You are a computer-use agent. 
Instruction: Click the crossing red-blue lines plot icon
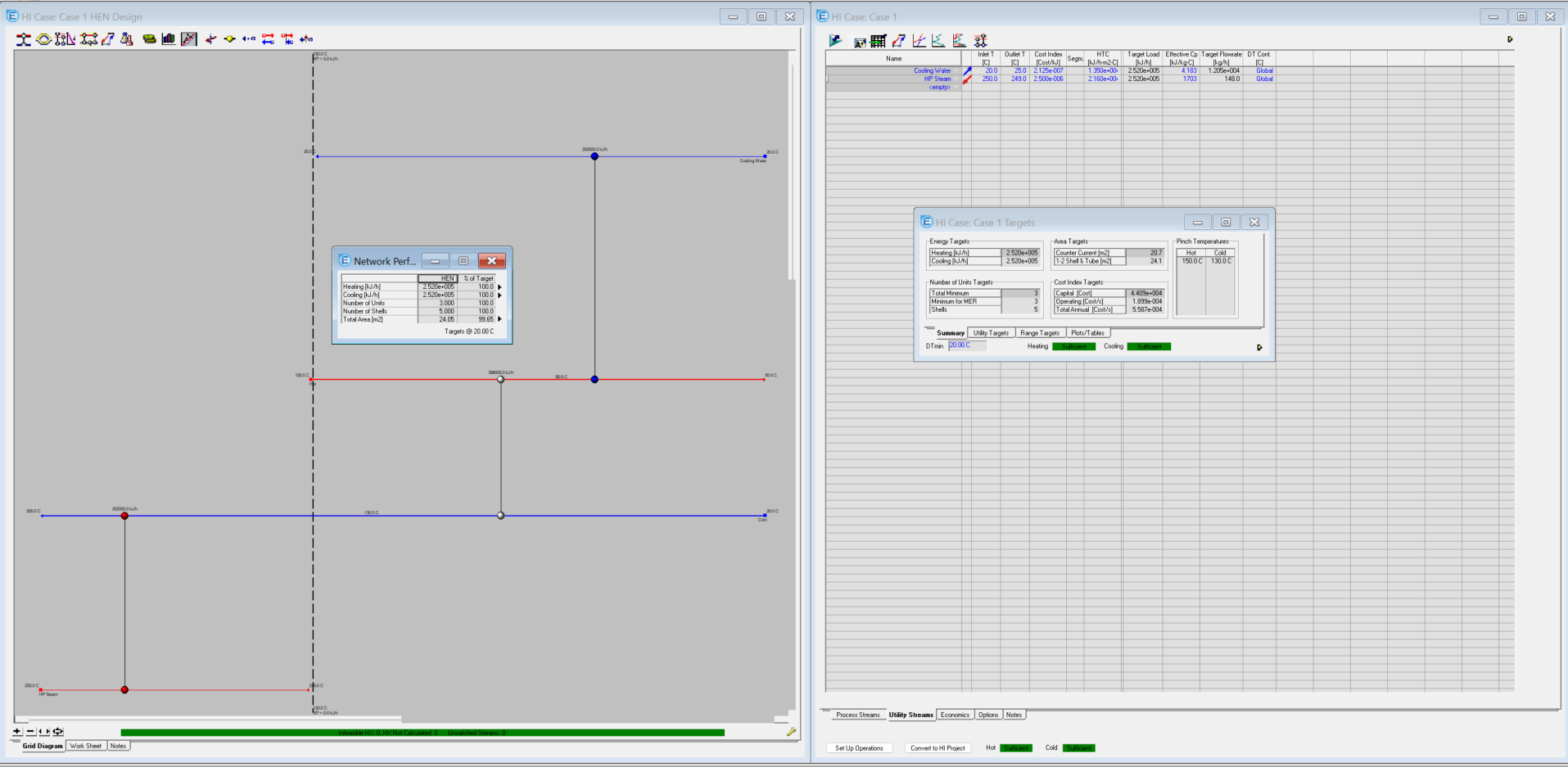tap(920, 40)
